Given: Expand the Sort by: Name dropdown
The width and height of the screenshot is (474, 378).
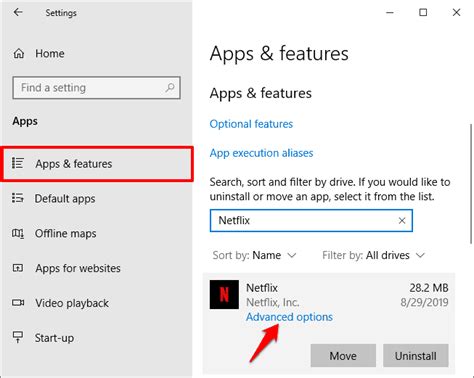Looking at the screenshot, I should pos(254,255).
